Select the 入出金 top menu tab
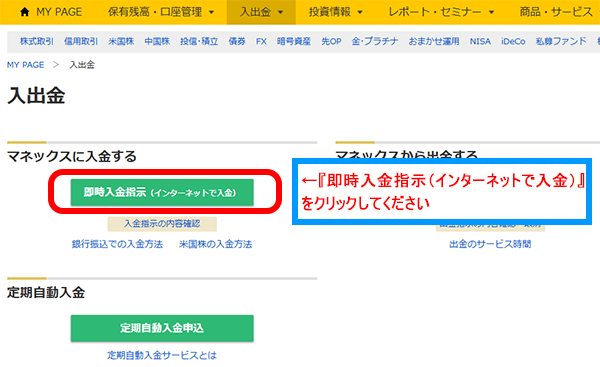600x367 pixels. coord(261,12)
